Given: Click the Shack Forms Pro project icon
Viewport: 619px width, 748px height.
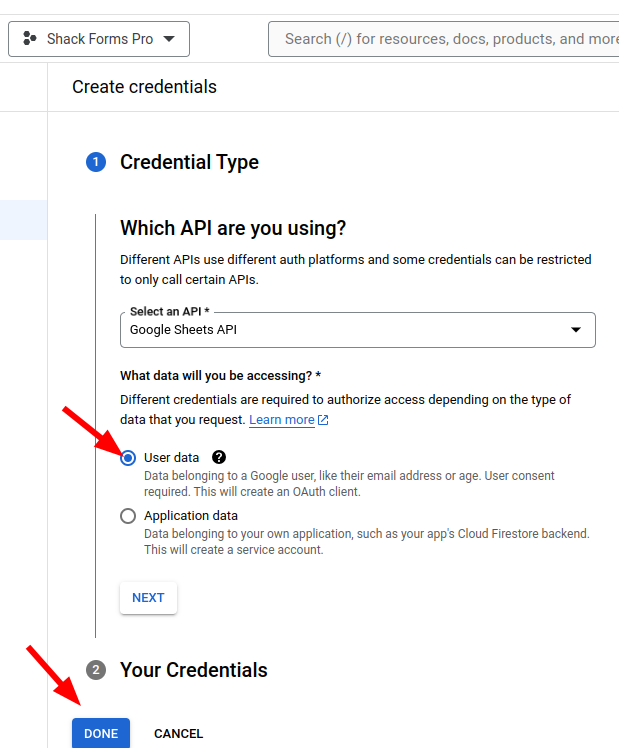Looking at the screenshot, I should tap(30, 39).
